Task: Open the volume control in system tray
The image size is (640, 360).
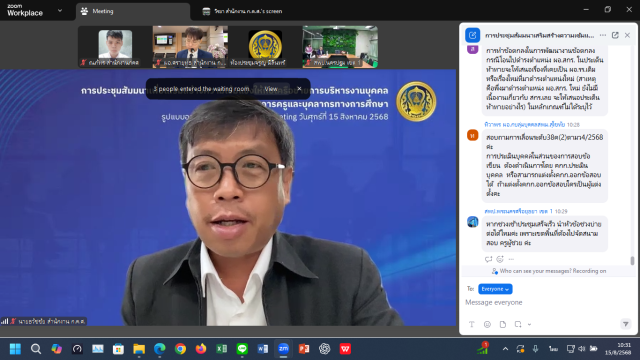Action: click(x=582, y=349)
